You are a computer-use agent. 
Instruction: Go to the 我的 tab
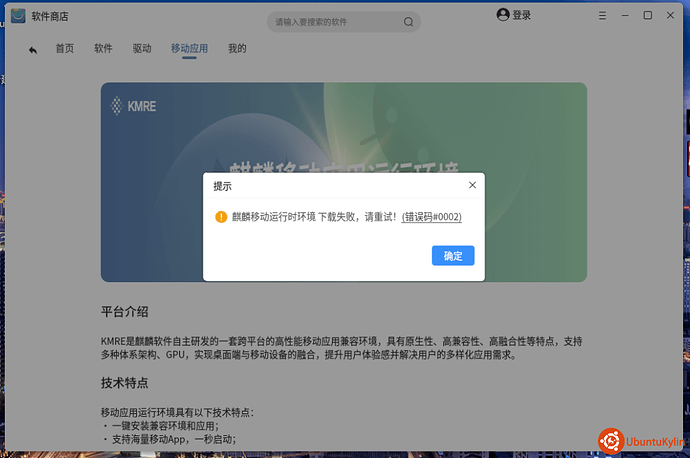(x=237, y=49)
